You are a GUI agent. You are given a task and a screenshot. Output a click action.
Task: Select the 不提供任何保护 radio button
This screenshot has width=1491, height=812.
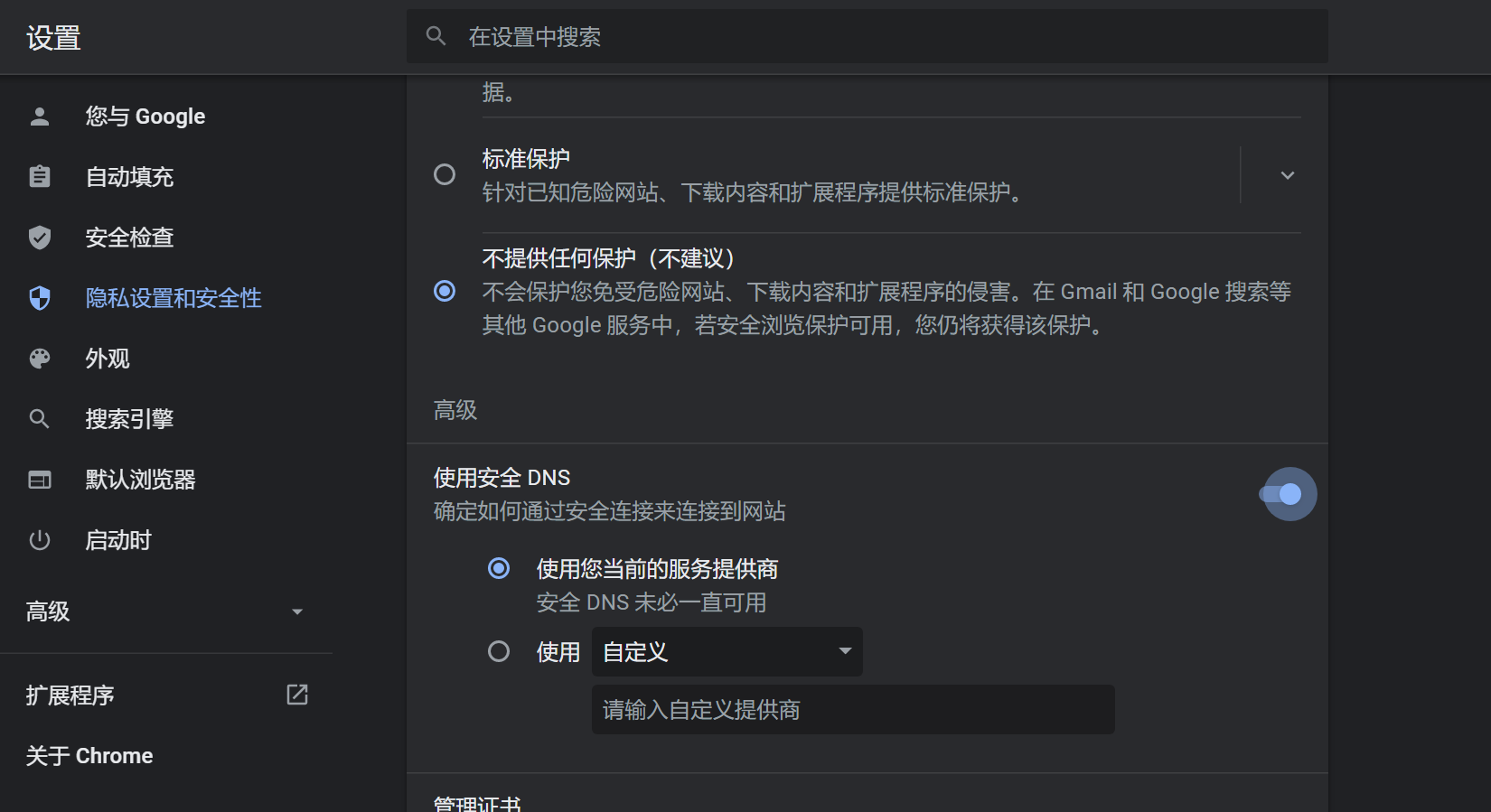pyautogui.click(x=445, y=291)
